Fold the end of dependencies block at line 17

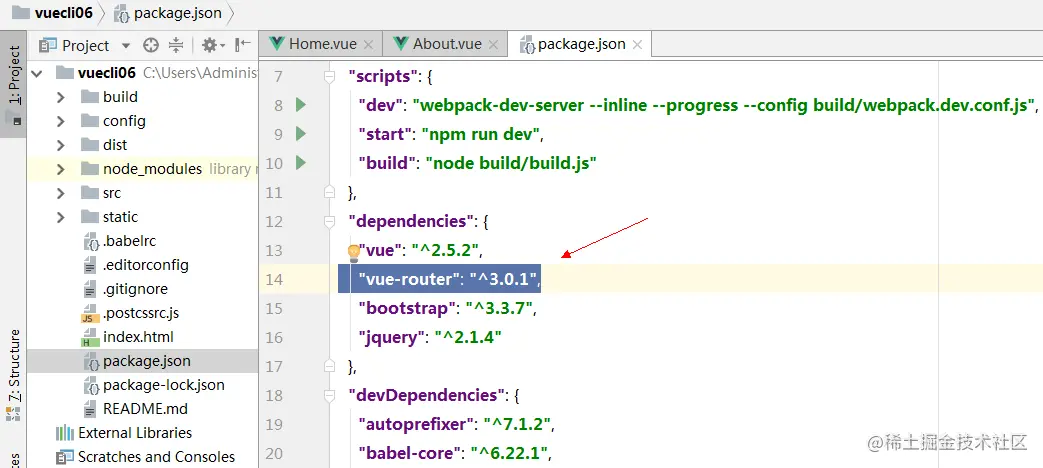329,365
